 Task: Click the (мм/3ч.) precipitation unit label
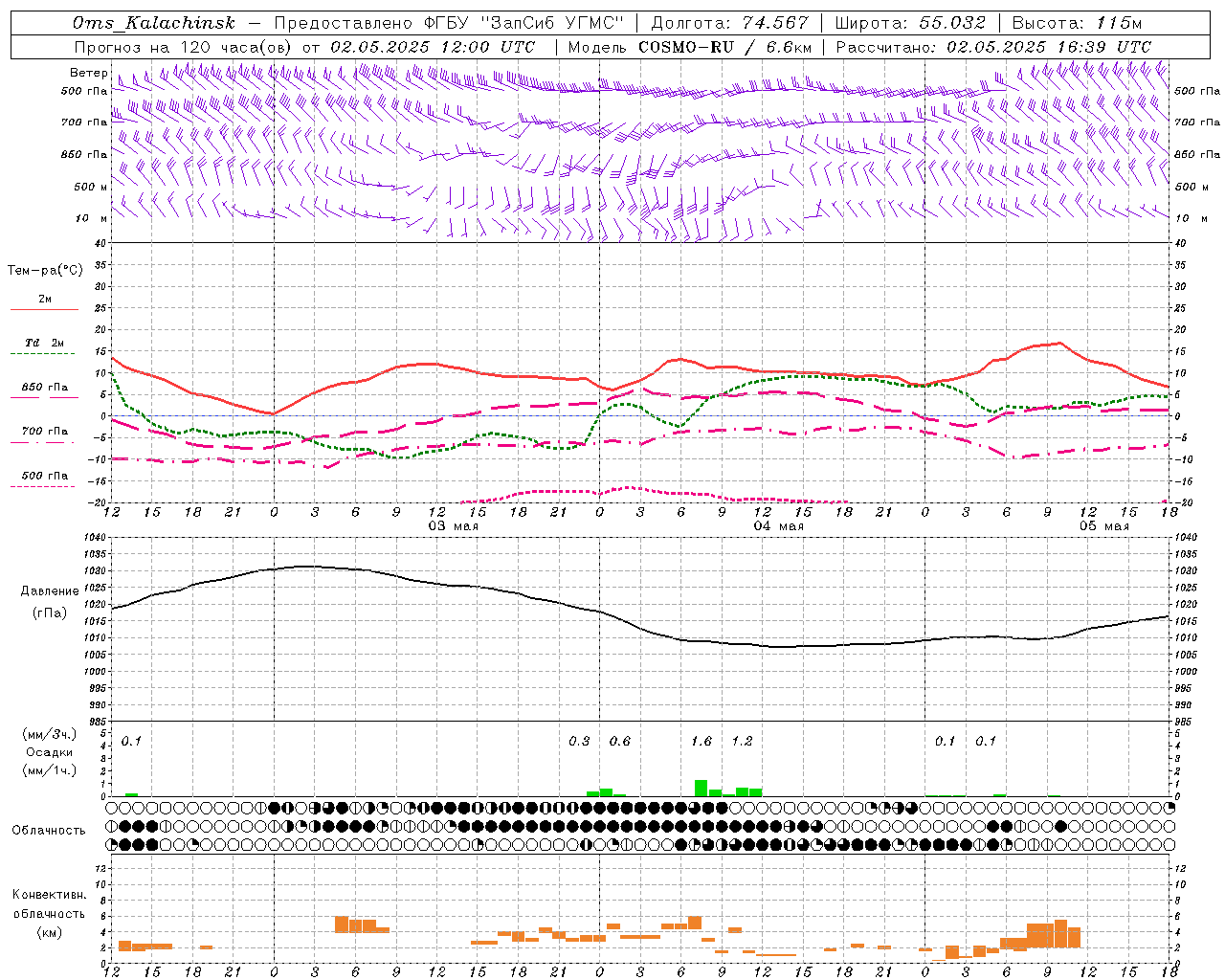pos(50,734)
